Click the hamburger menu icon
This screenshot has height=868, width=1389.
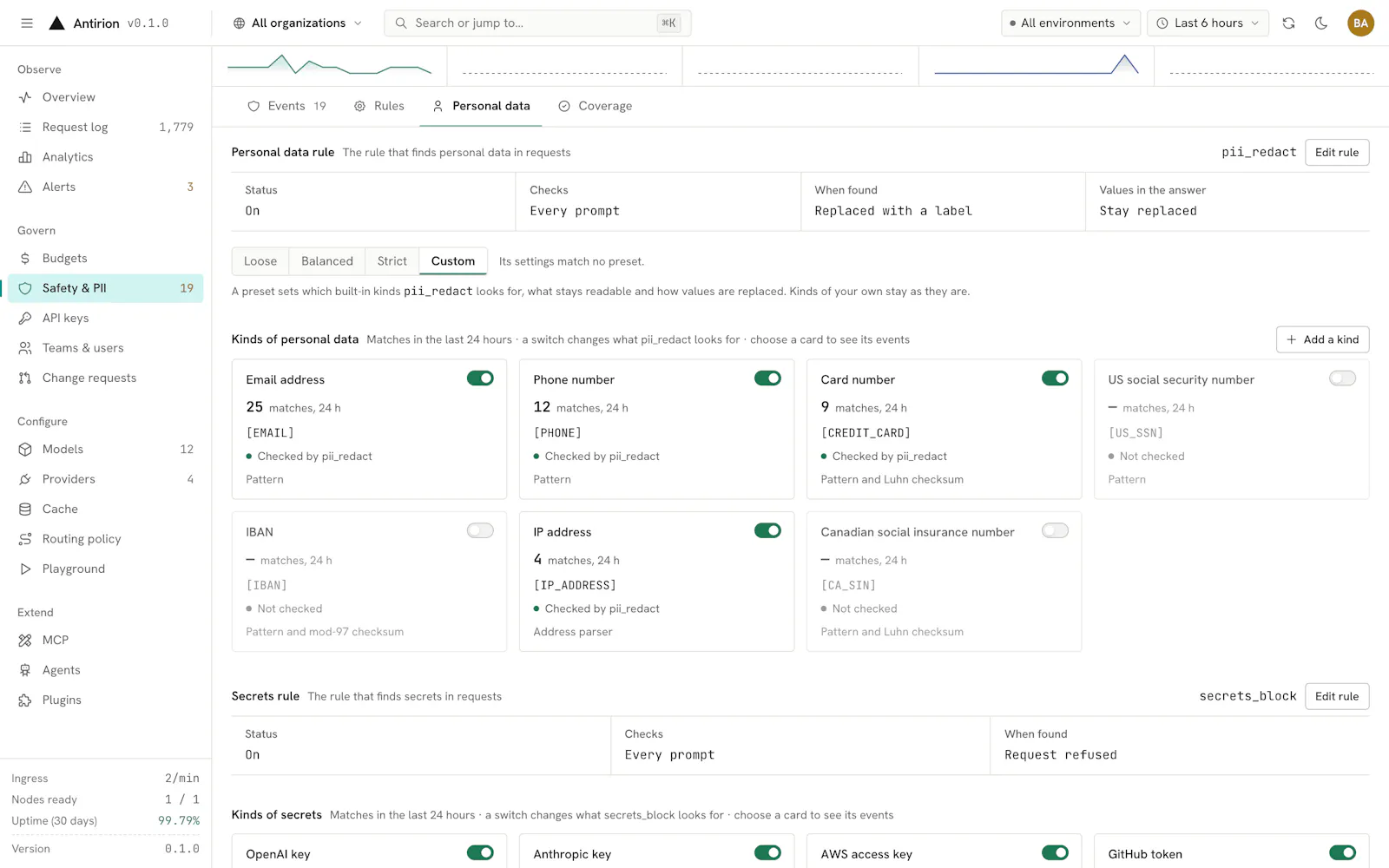[27, 23]
